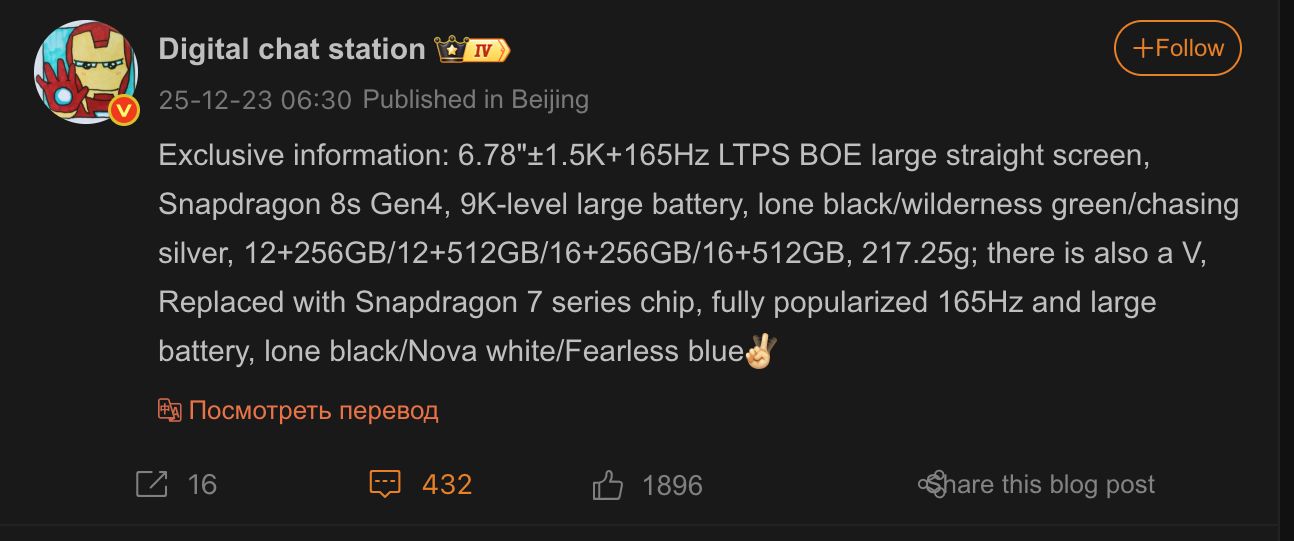Open comments via the speech bubble icon
Image resolution: width=1294 pixels, height=541 pixels.
(x=385, y=485)
